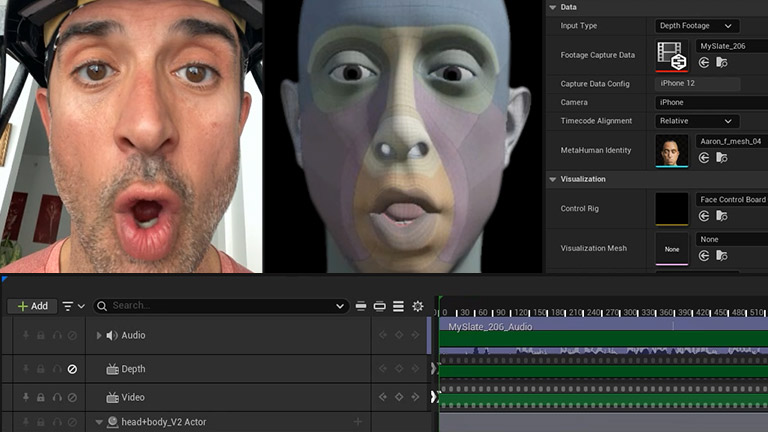Screen dimensions: 768x432
Task: Open the sequencer settings gear
Action: point(418,306)
